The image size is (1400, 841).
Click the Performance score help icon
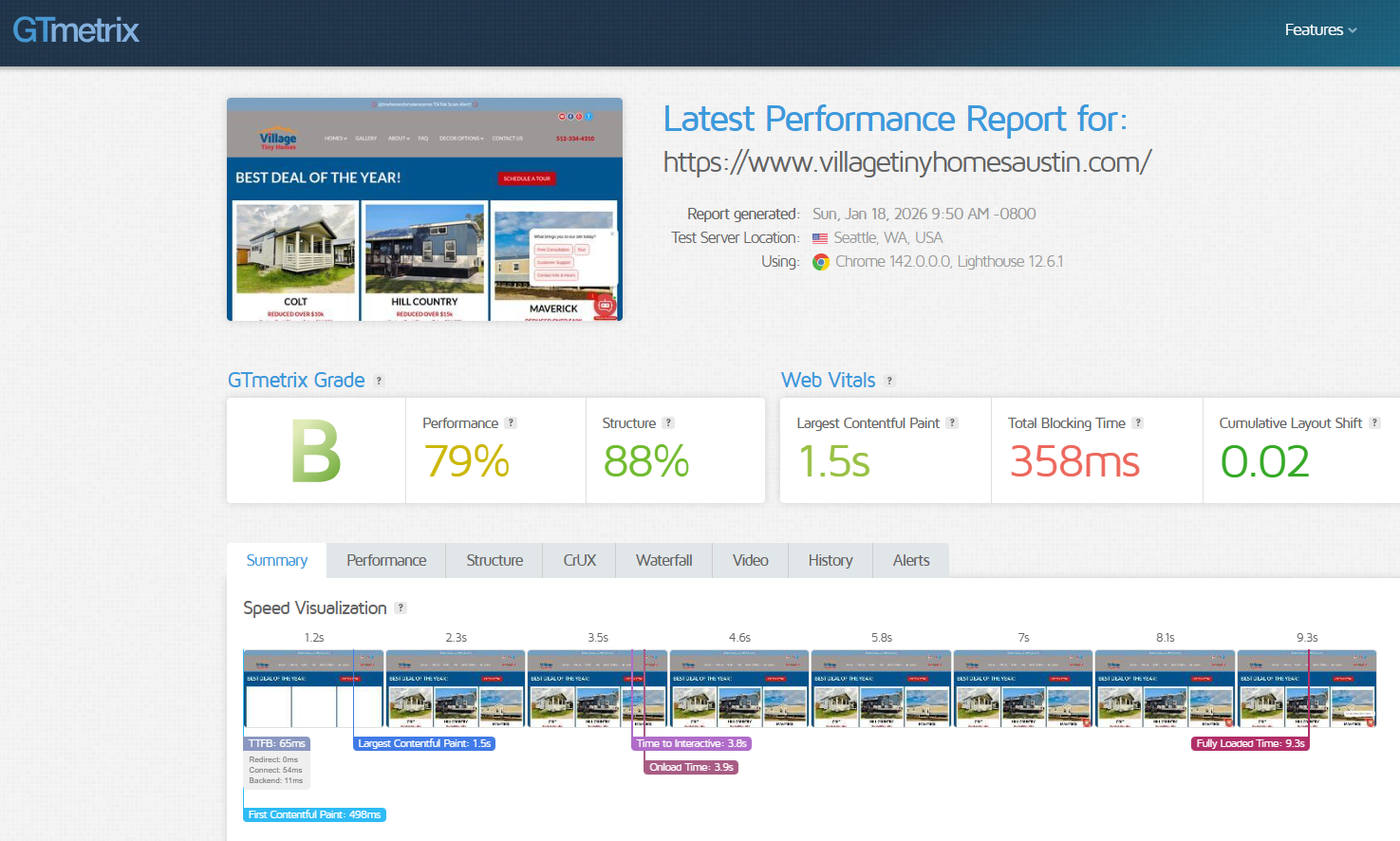coord(511,423)
